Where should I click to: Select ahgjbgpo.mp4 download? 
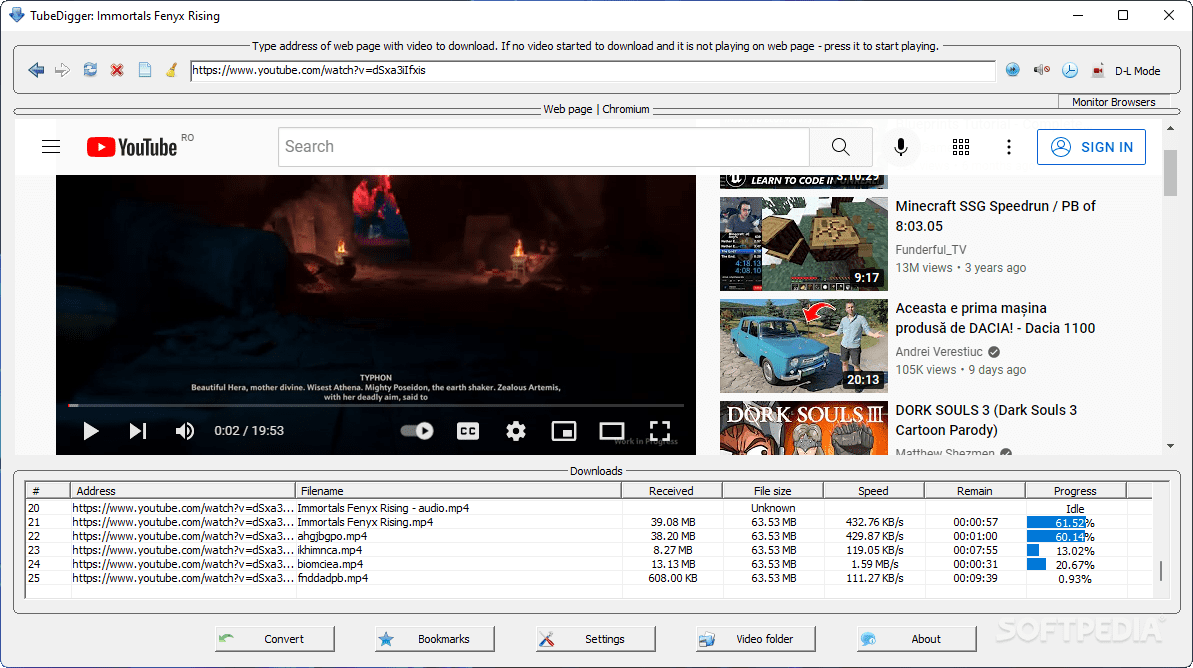[x=588, y=536]
